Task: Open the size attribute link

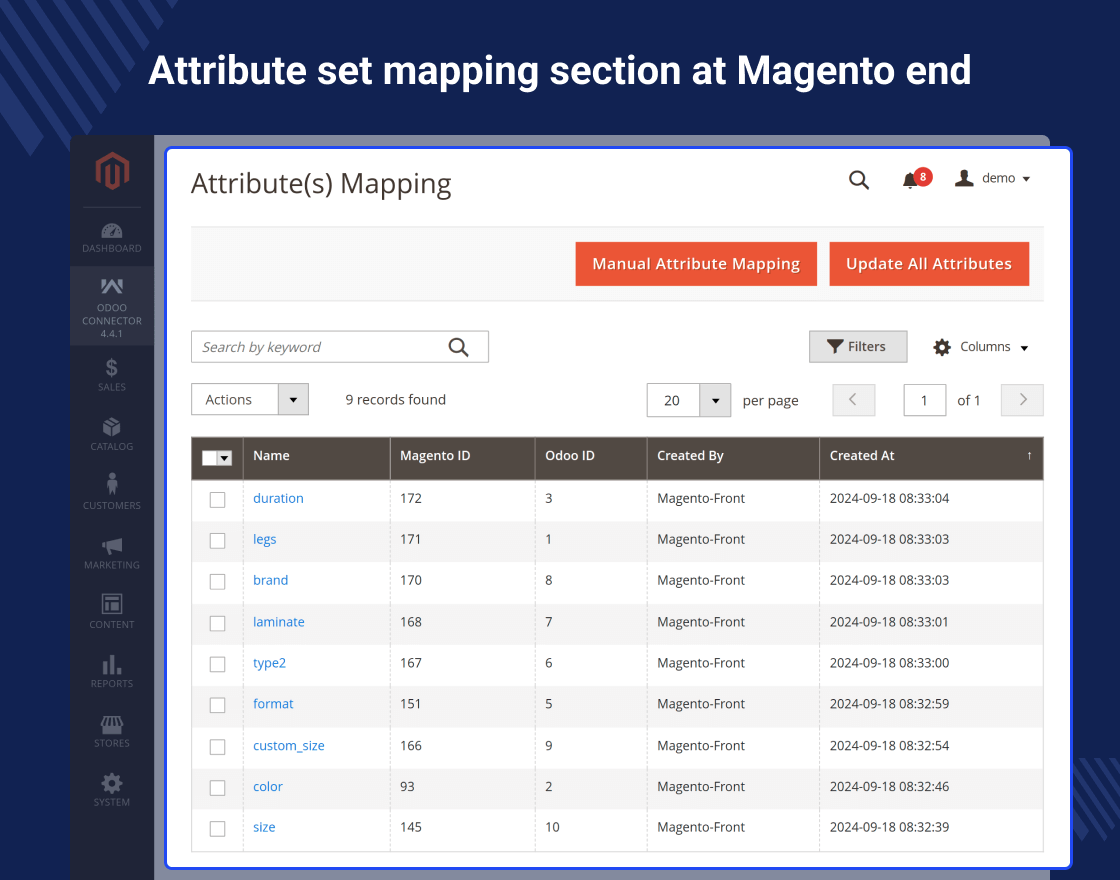Action: [264, 827]
